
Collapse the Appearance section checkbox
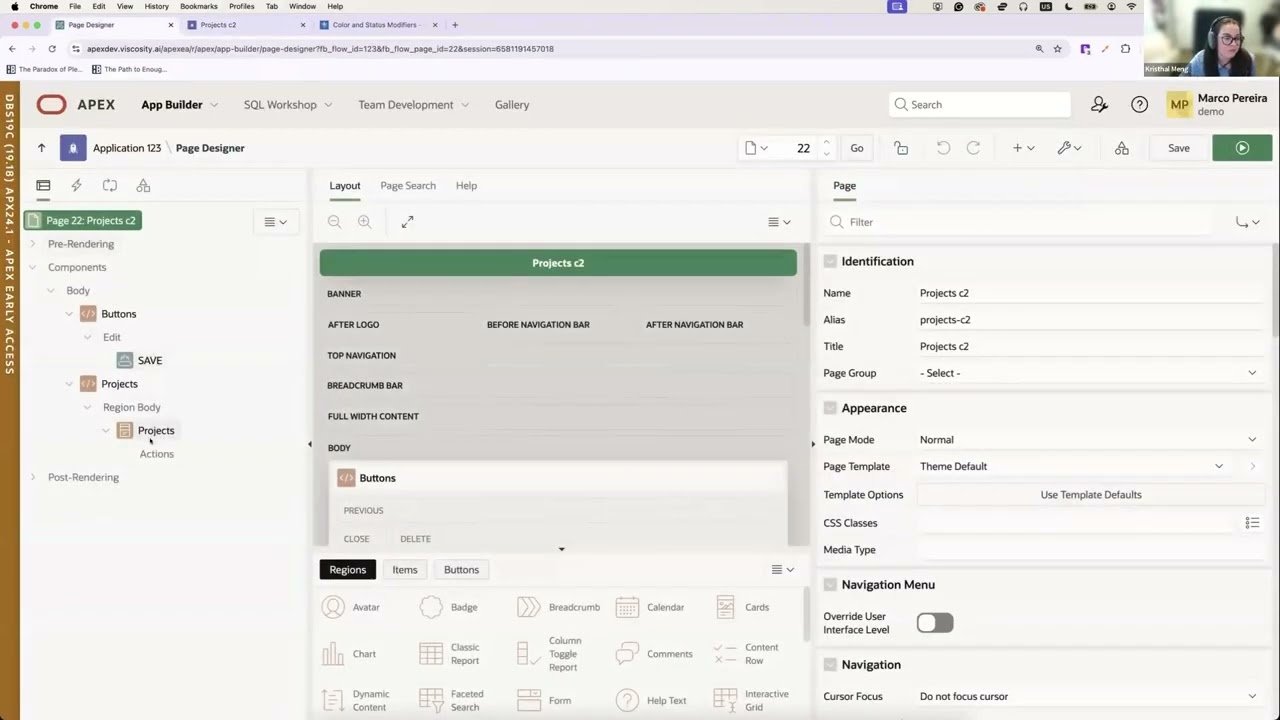830,408
